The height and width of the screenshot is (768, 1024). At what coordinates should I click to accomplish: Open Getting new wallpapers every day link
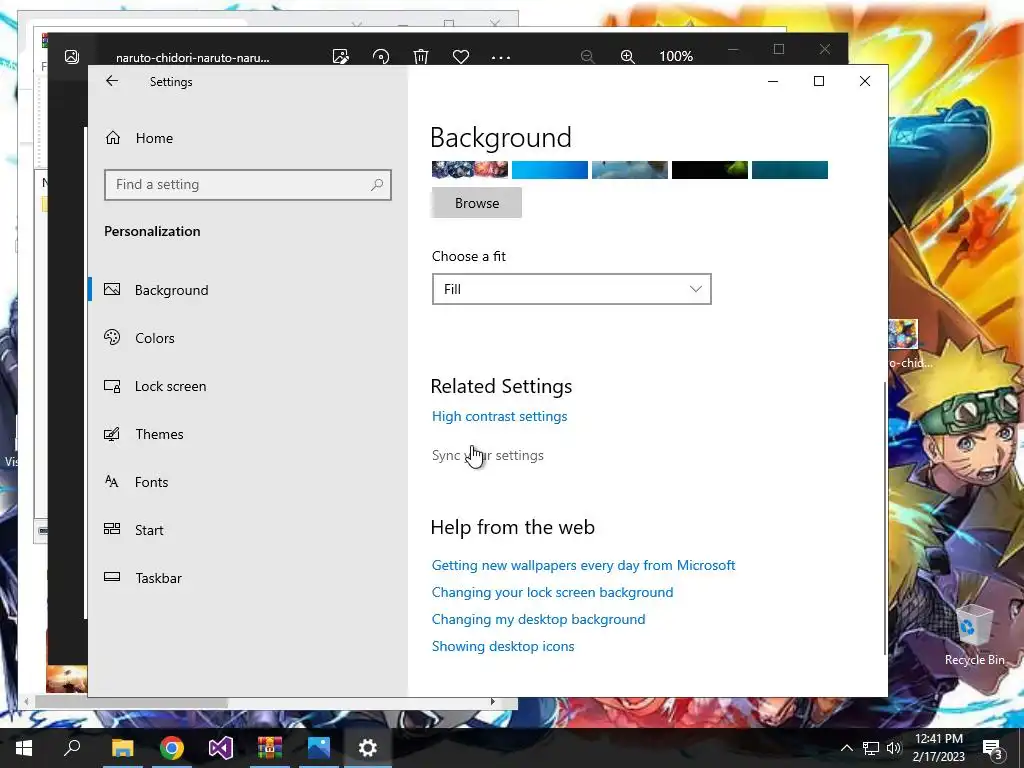(x=583, y=566)
